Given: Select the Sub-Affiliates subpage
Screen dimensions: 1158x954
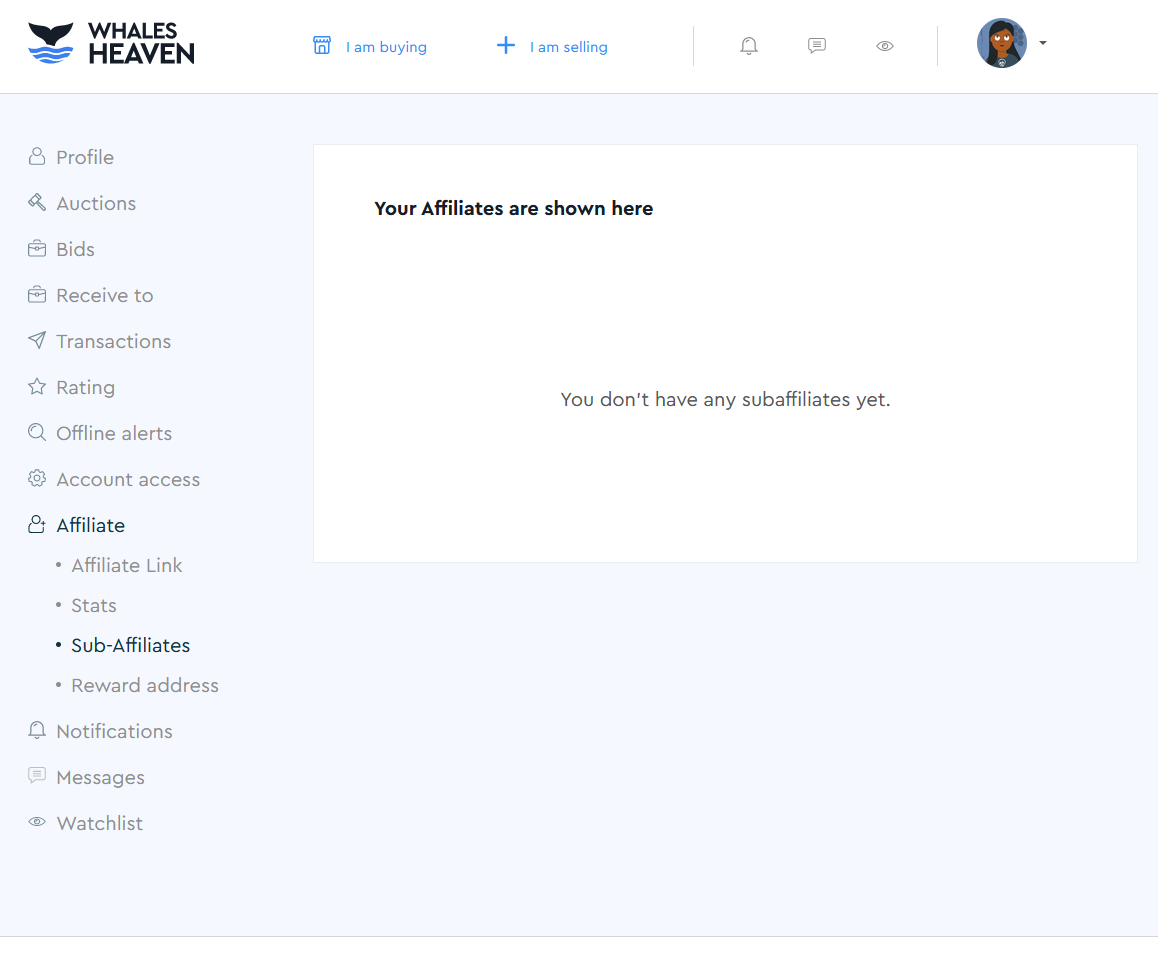Looking at the screenshot, I should [x=131, y=645].
